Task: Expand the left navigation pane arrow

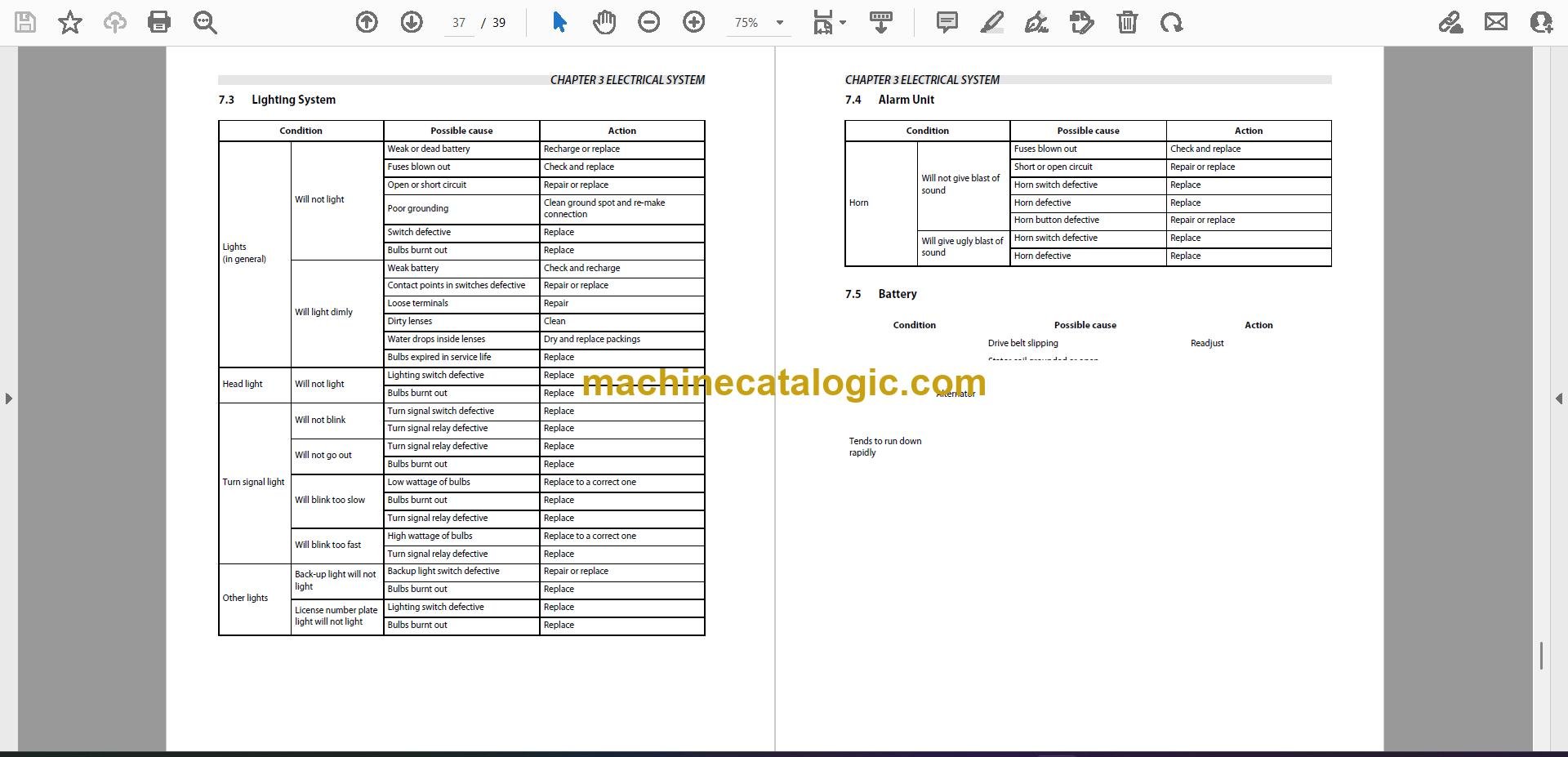Action: pos(8,399)
